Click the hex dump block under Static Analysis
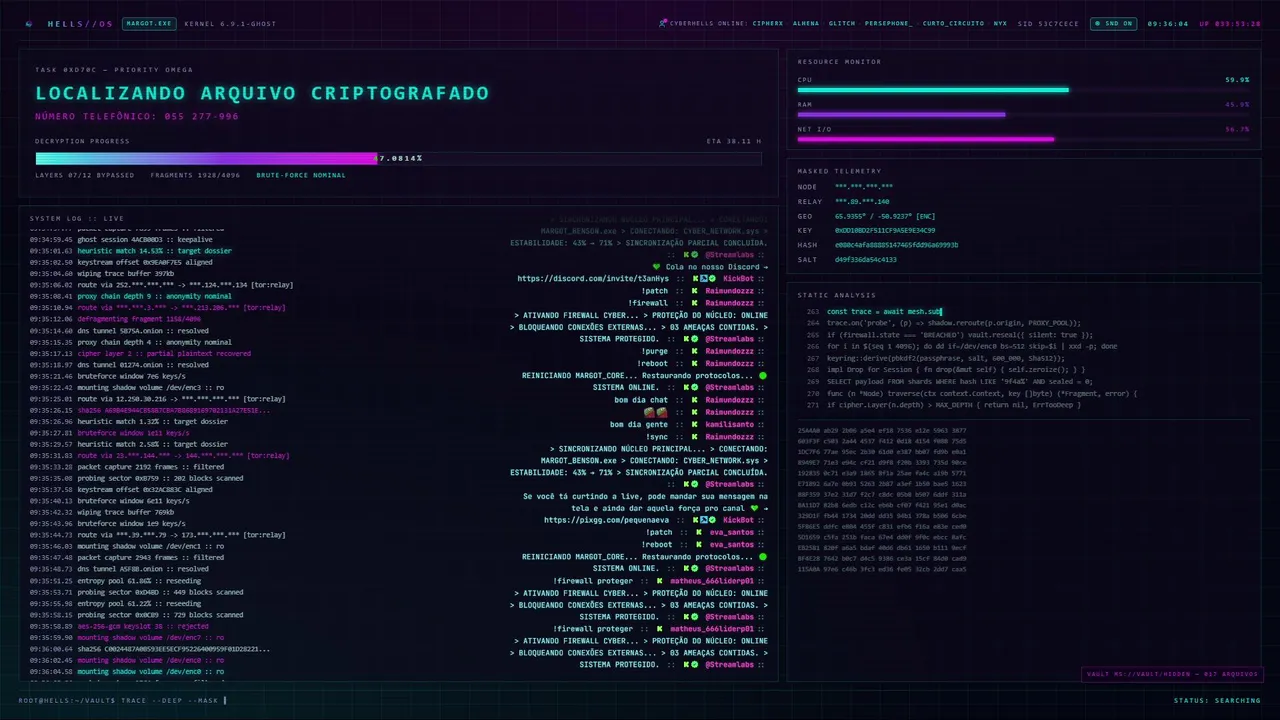Screen dimensions: 1280x720 pos(883,499)
